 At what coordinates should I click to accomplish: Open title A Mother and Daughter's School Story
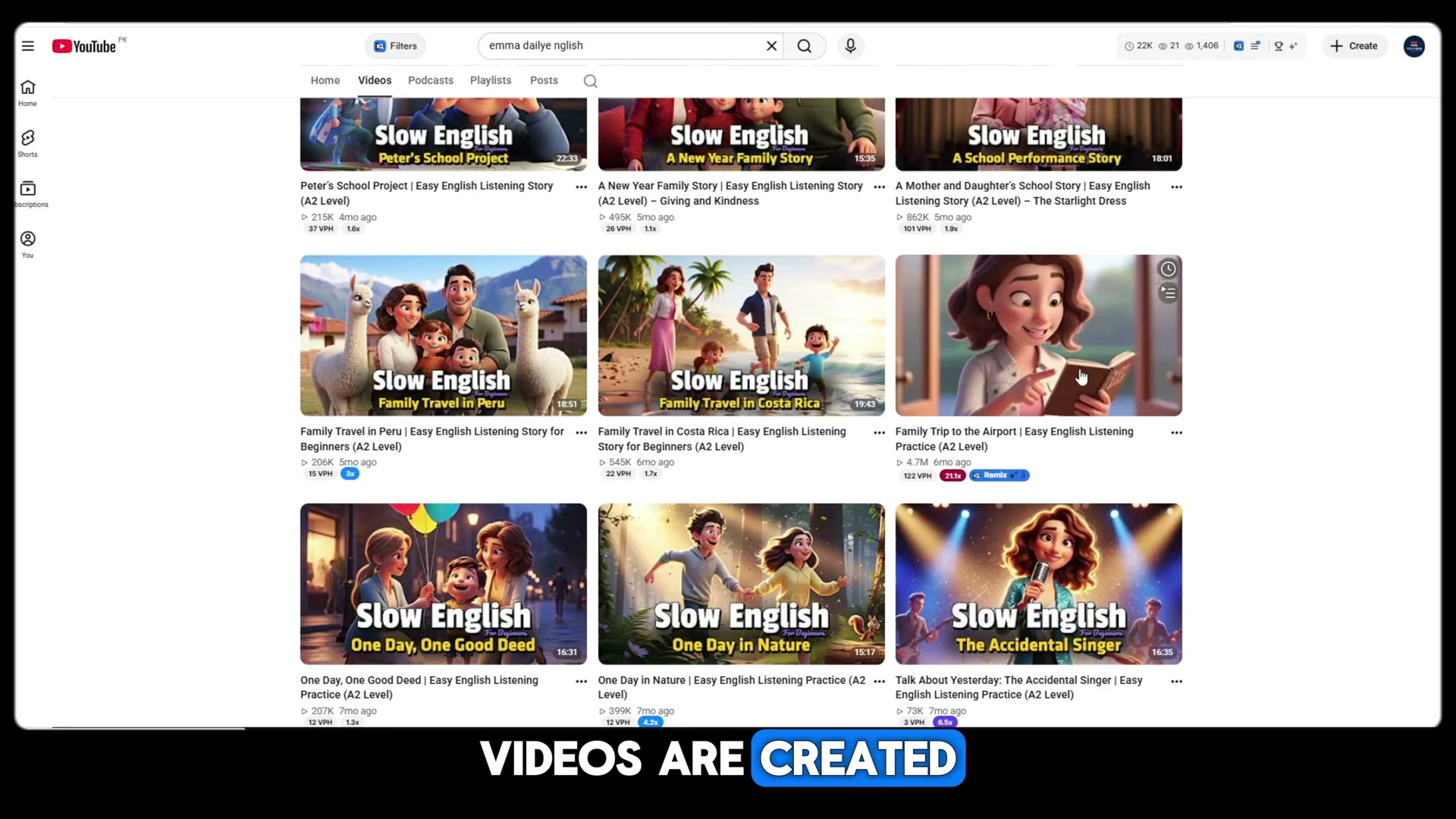(x=1023, y=193)
